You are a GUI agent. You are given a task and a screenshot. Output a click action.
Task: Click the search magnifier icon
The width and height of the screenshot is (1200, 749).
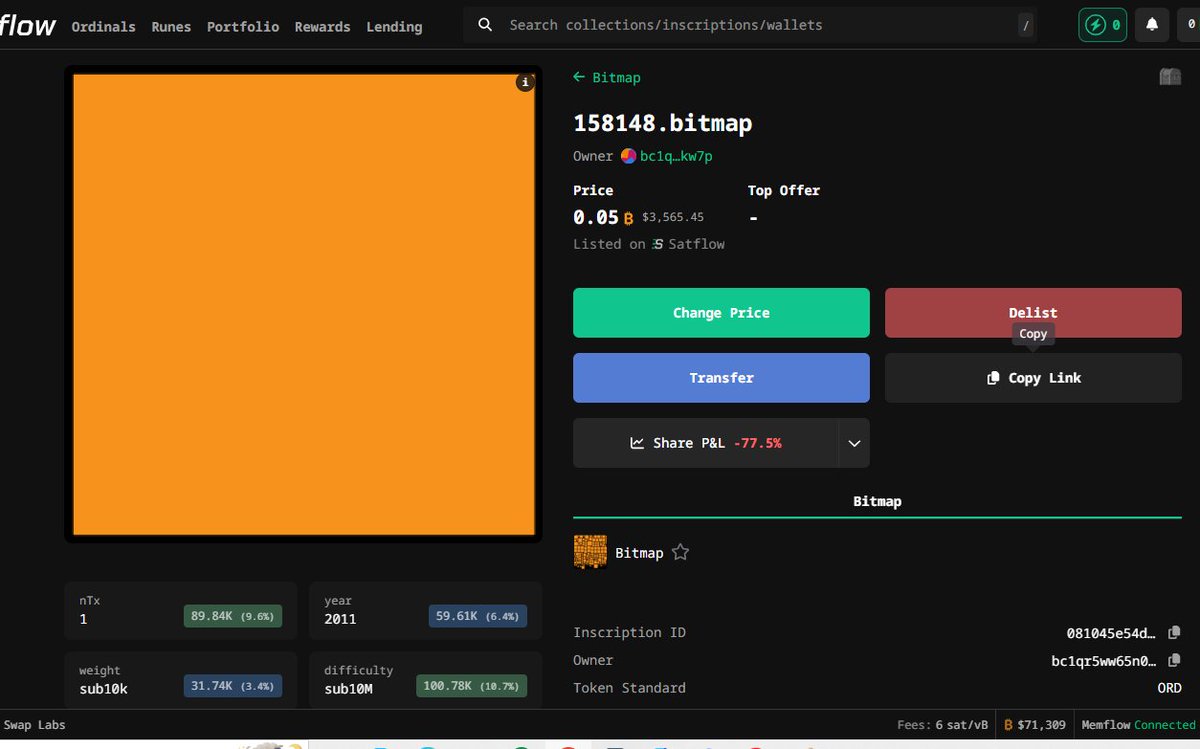(x=484, y=24)
